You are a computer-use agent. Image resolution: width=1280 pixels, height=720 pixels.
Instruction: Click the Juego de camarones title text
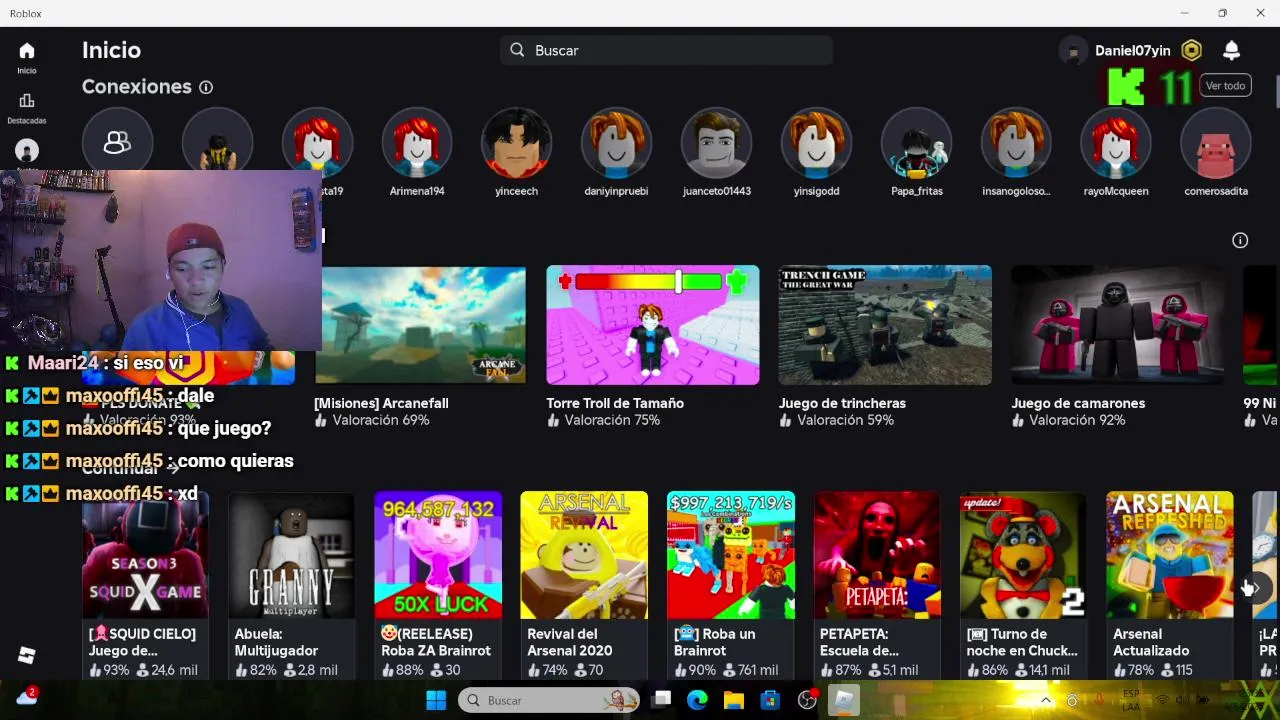[1078, 403]
